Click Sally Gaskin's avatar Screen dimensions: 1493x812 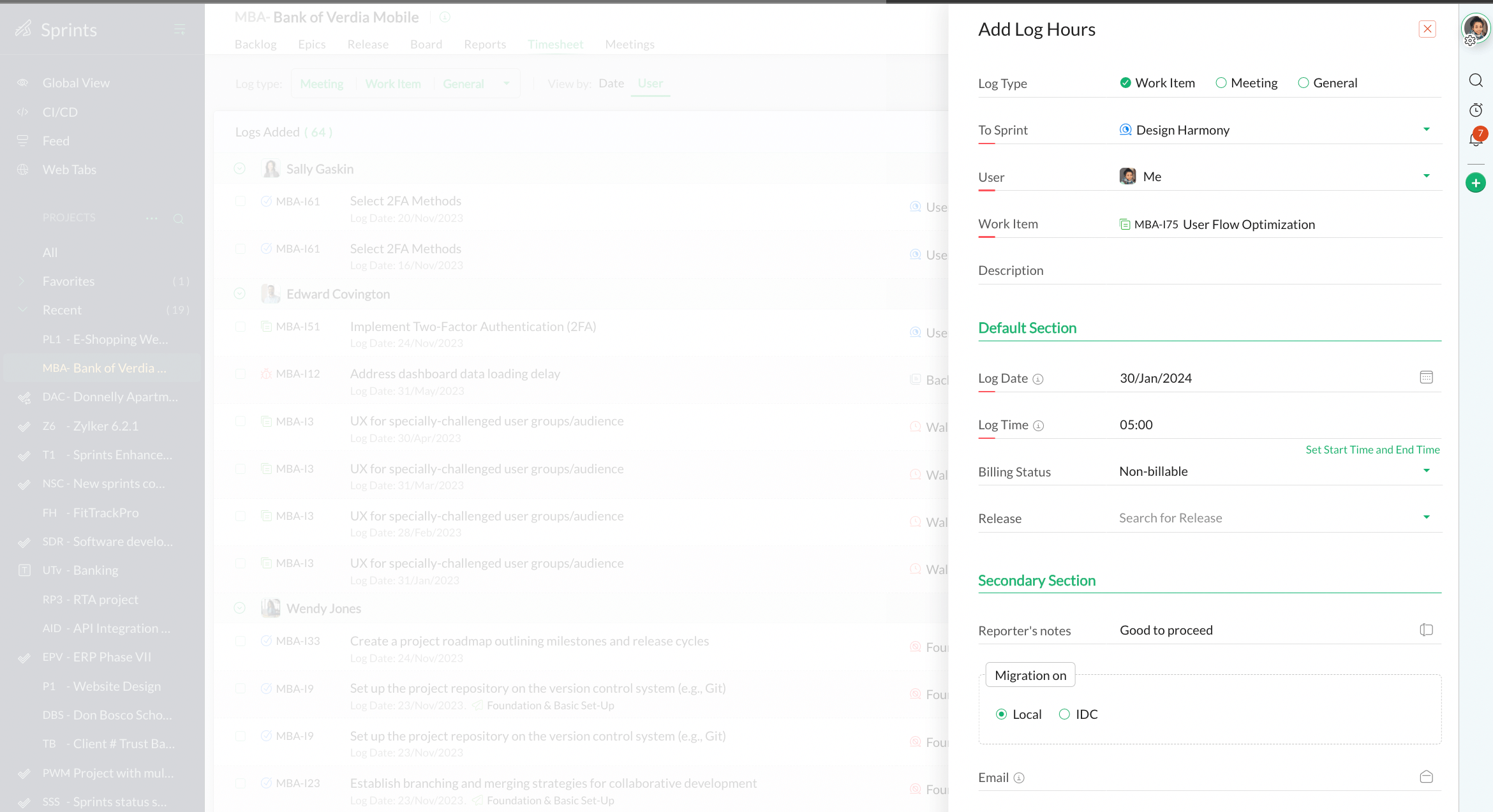click(271, 169)
